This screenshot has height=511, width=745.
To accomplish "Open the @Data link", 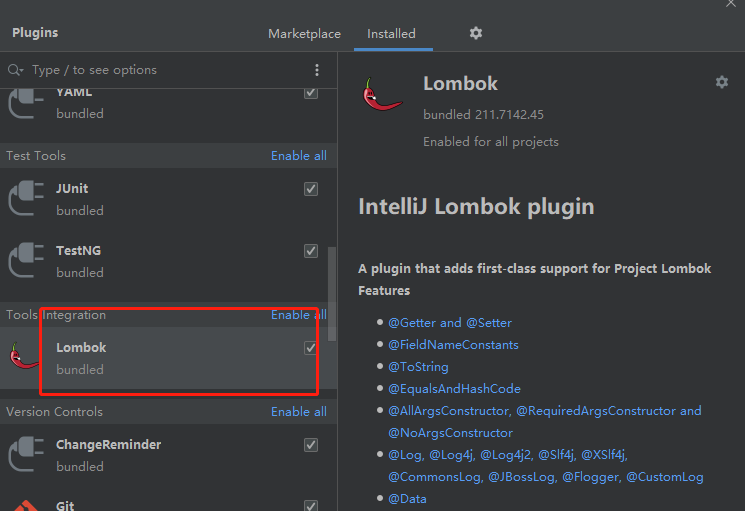I will (x=407, y=499).
